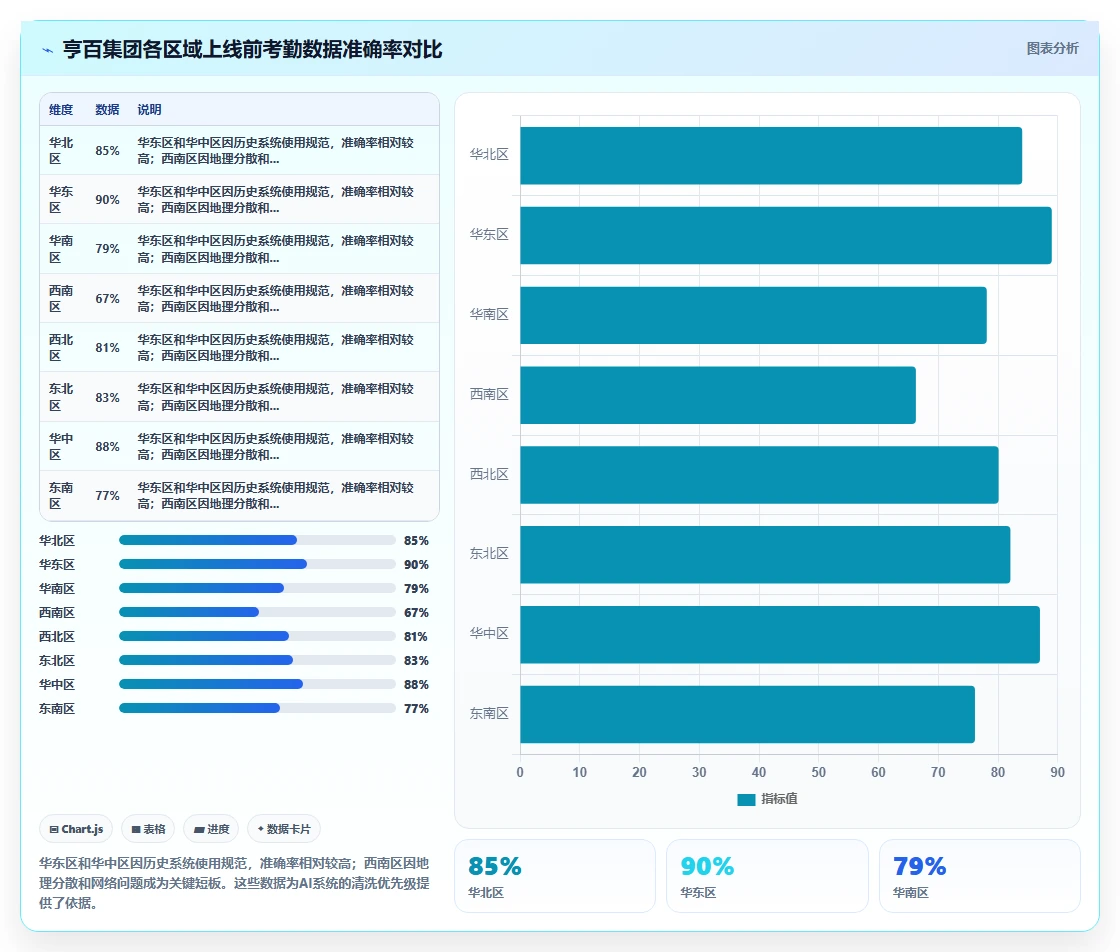Click the 90% cell in the table
This screenshot has height=952, width=1120.
coord(107,200)
